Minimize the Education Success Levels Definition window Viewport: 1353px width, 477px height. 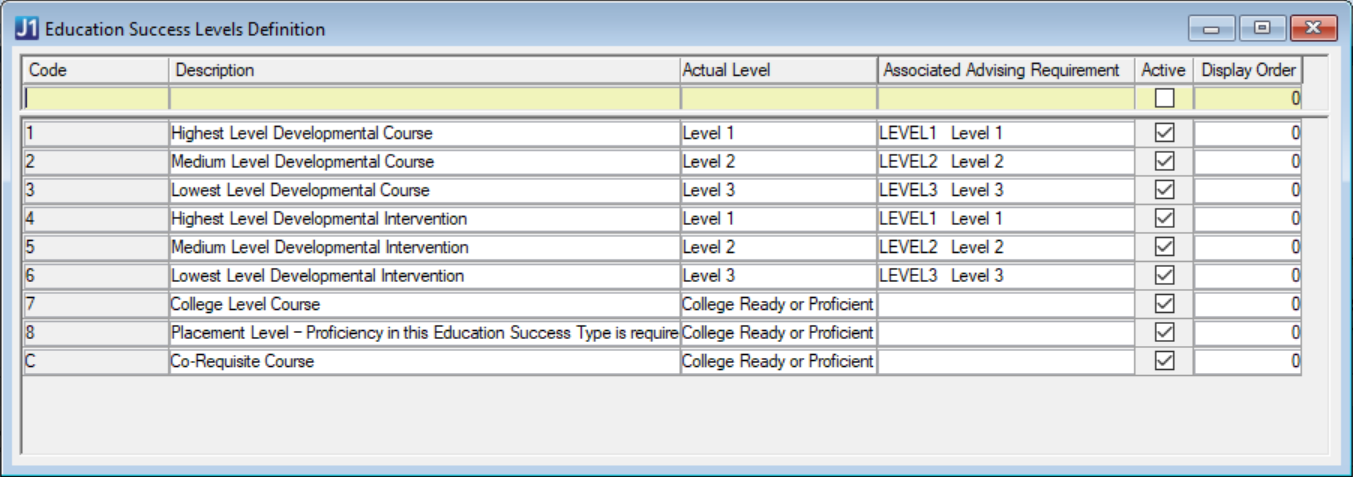tap(1212, 29)
